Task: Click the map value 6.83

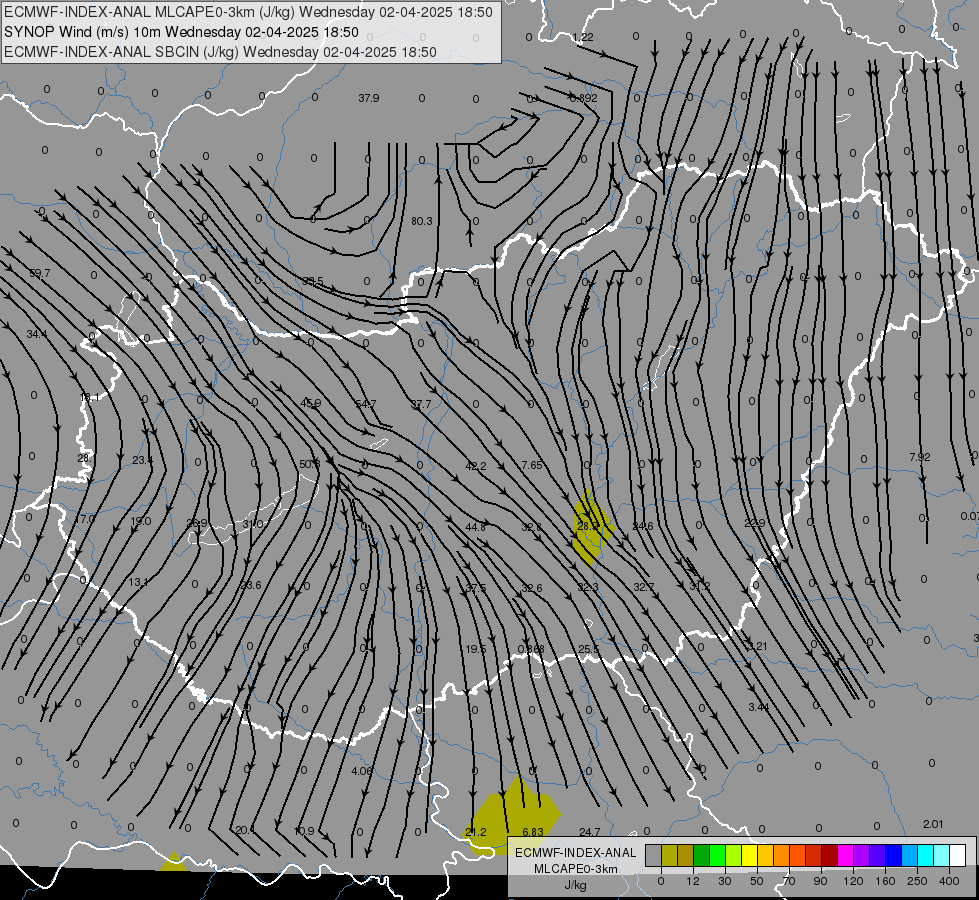Action: (533, 832)
